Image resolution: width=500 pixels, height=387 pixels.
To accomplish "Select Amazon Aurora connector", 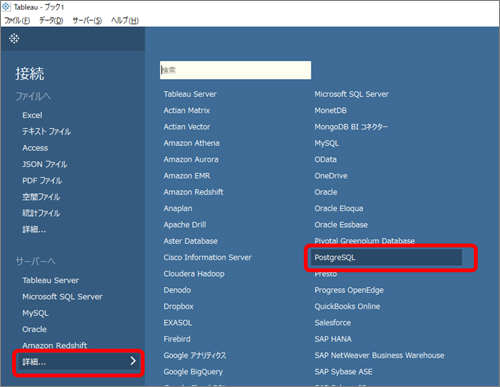I will 191,160.
